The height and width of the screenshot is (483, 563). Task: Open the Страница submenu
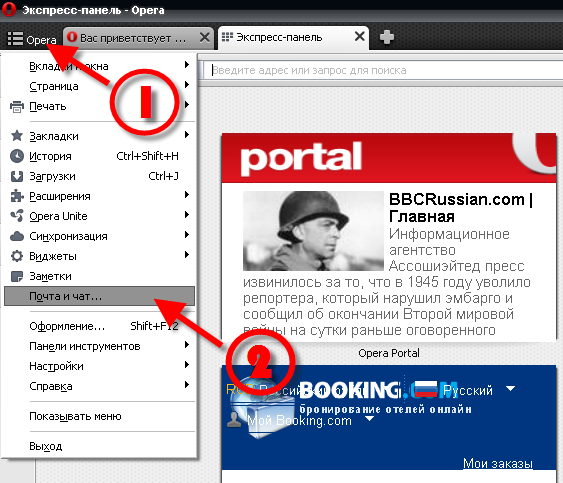(100, 86)
